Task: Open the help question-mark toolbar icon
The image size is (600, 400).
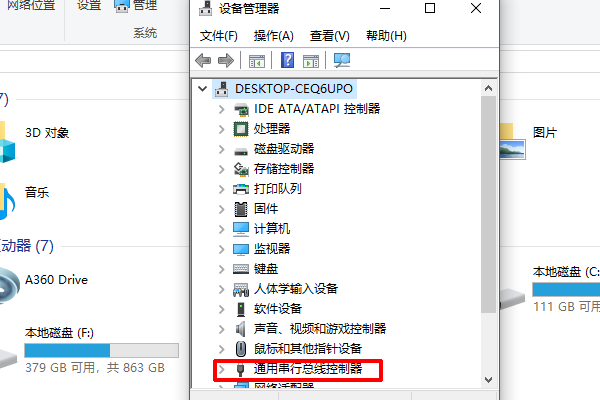Action: [x=287, y=60]
